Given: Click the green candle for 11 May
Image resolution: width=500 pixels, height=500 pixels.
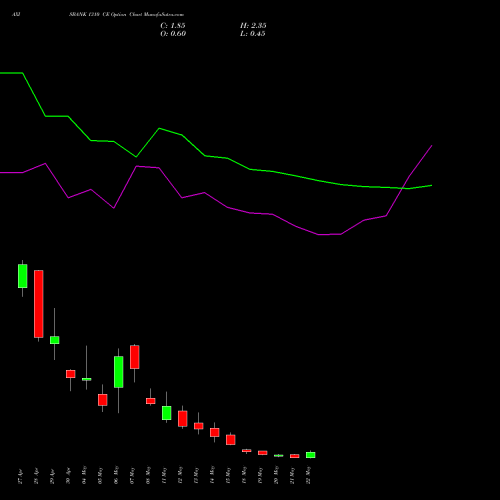Looking at the screenshot, I should tap(166, 413).
